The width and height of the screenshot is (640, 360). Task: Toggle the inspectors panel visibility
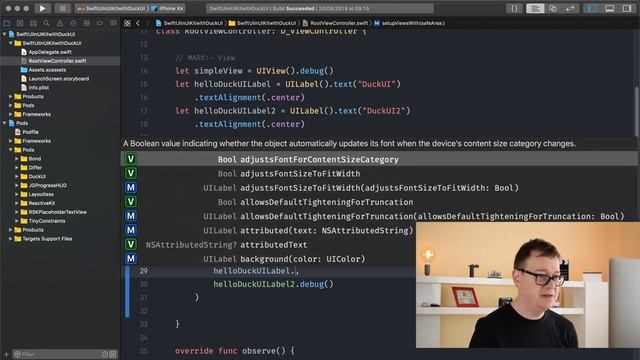(x=627, y=8)
